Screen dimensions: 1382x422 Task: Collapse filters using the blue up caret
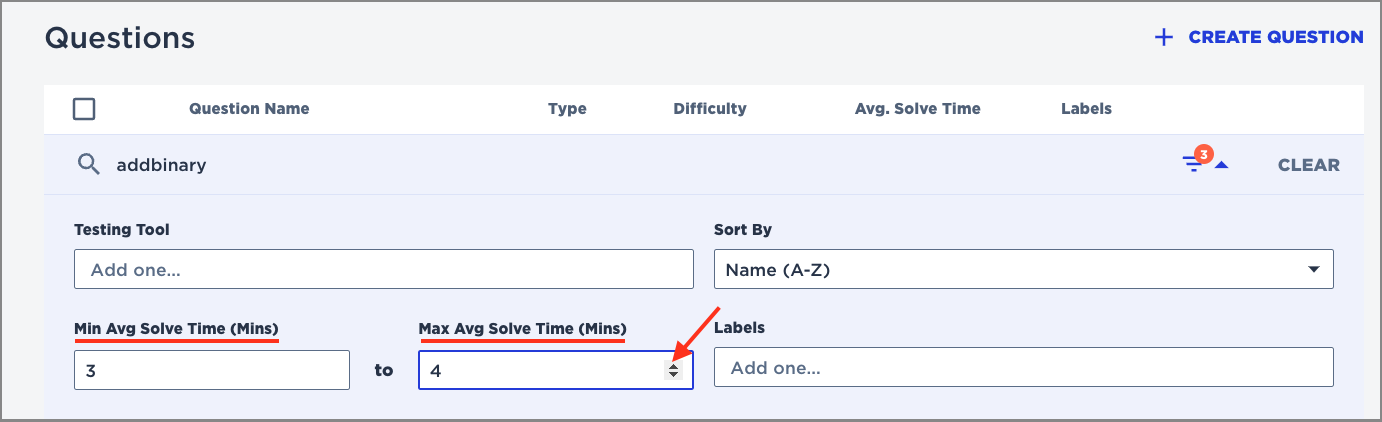click(1221, 165)
